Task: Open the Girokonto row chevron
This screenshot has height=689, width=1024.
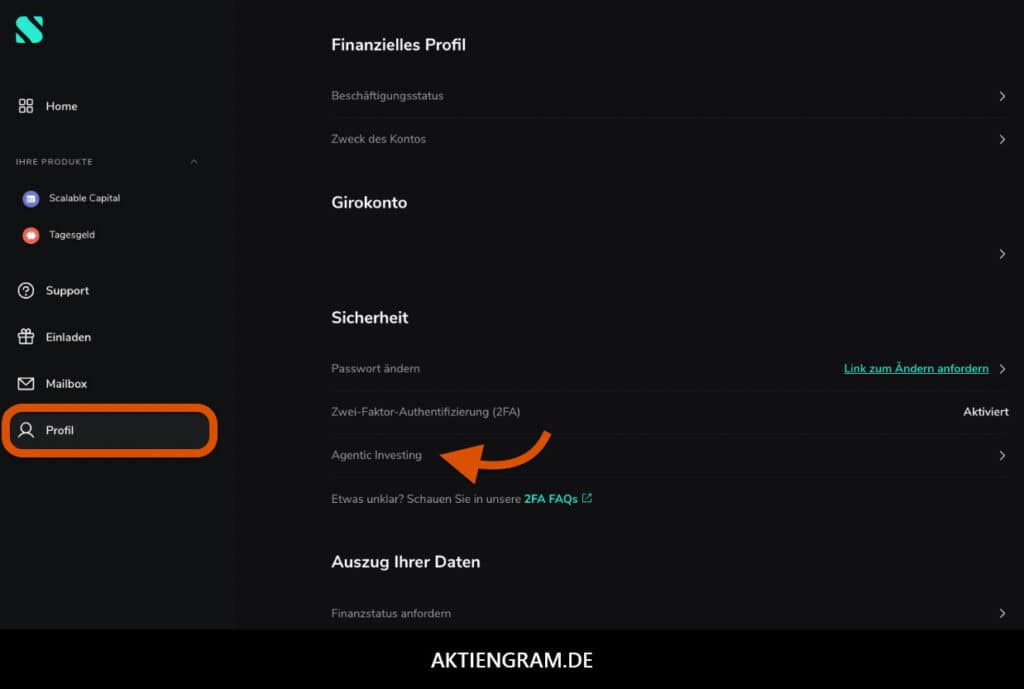Action: point(1002,253)
